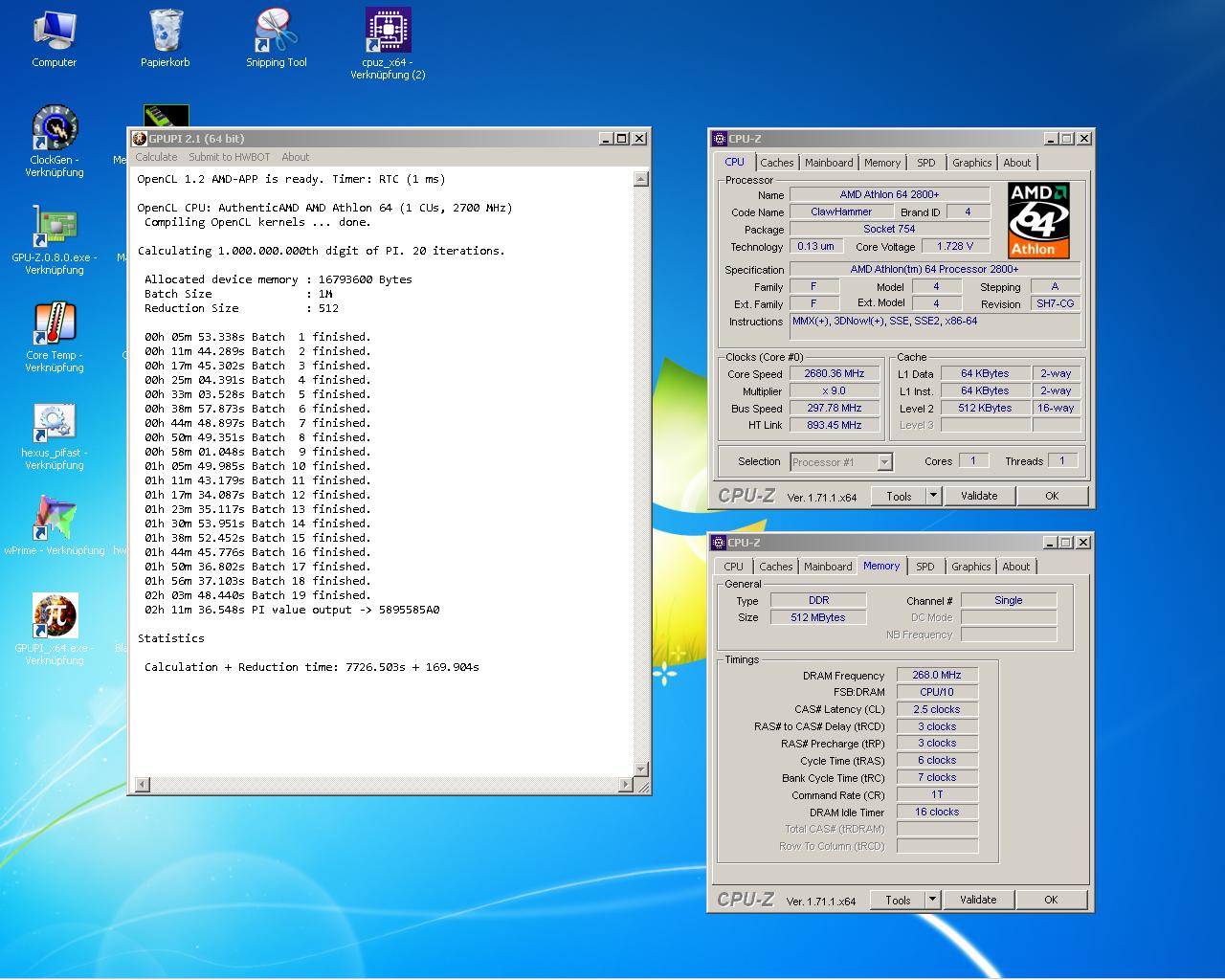The width and height of the screenshot is (1225, 980).
Task: Click the PI value output line in GPUPI
Action: click(292, 610)
